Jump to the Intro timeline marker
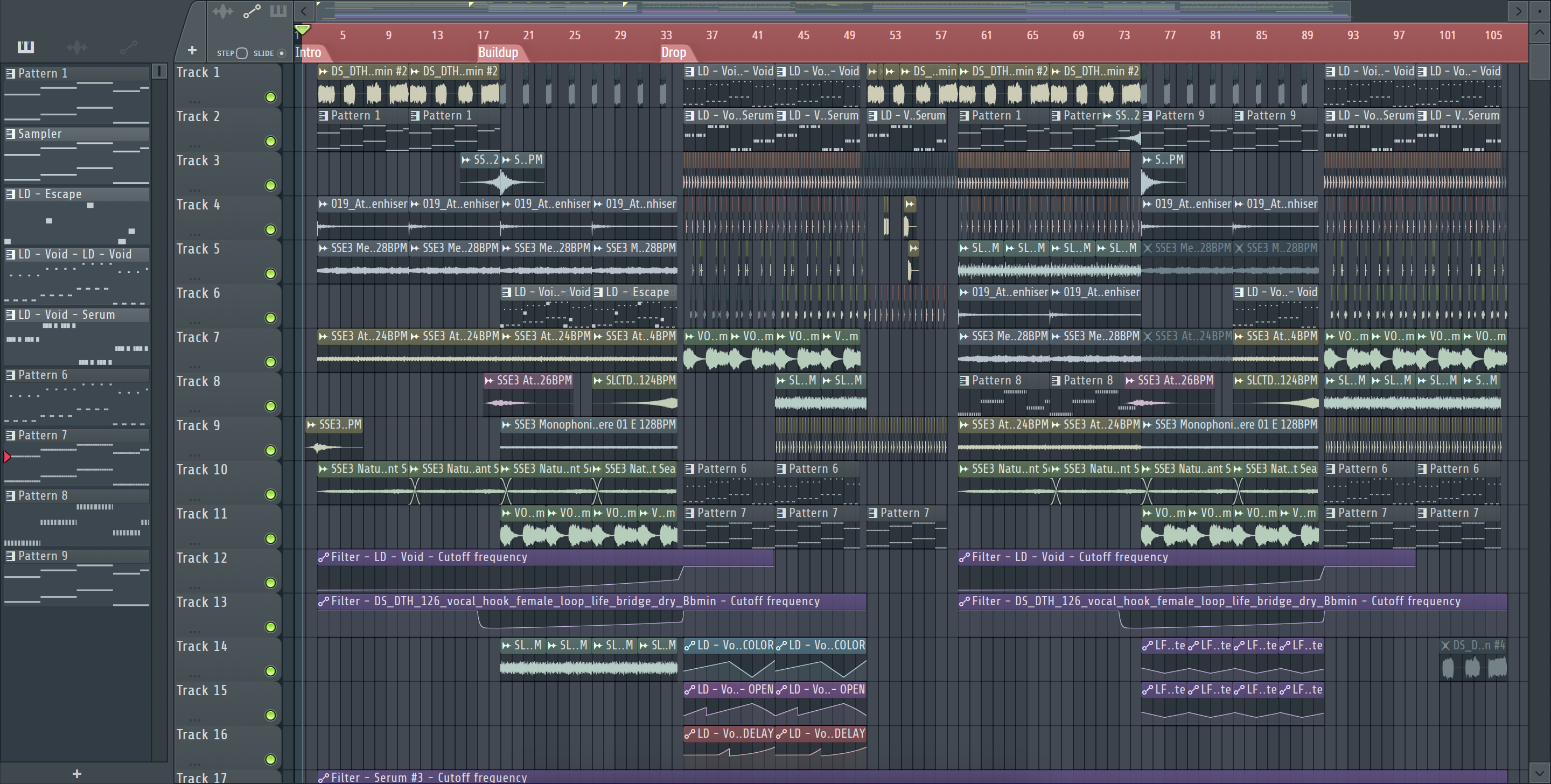Image resolution: width=1551 pixels, height=784 pixels. pos(308,52)
